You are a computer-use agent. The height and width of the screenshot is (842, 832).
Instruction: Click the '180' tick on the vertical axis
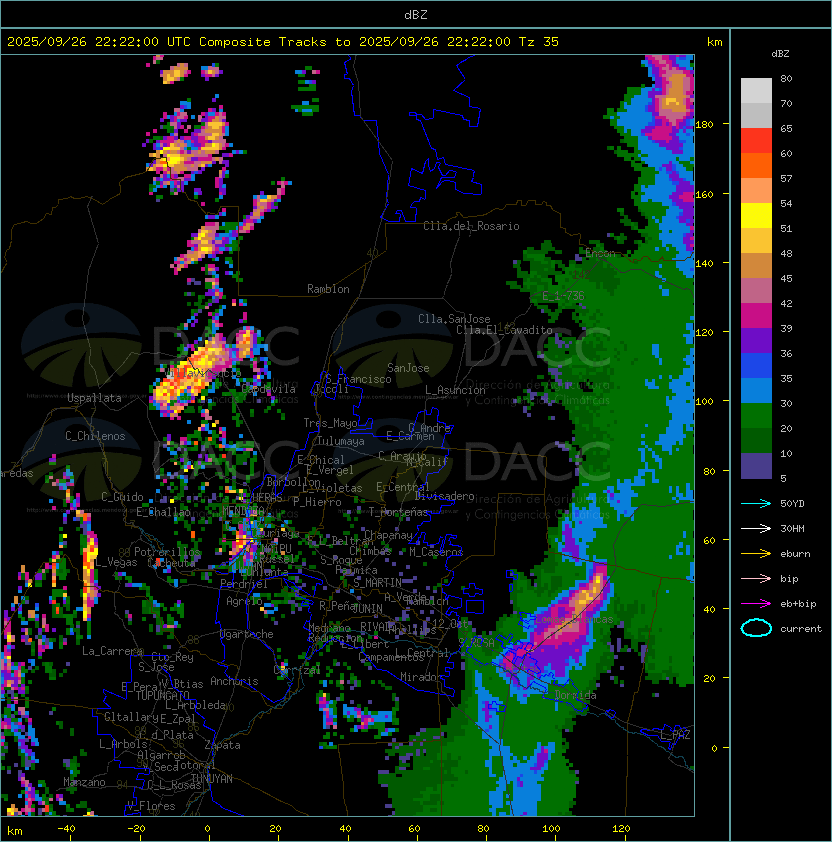[x=705, y=125]
